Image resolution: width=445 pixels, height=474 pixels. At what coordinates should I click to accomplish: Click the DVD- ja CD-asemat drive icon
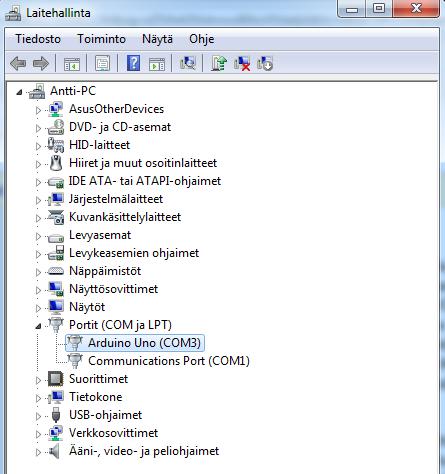56,127
